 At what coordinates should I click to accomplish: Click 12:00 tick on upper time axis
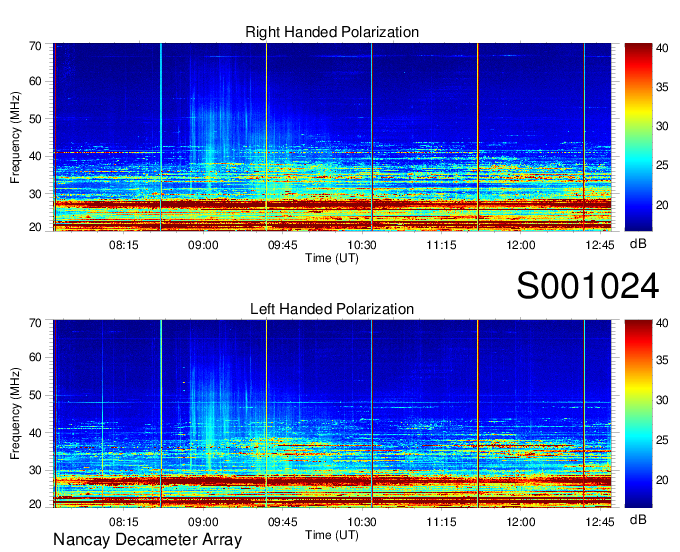(521, 245)
